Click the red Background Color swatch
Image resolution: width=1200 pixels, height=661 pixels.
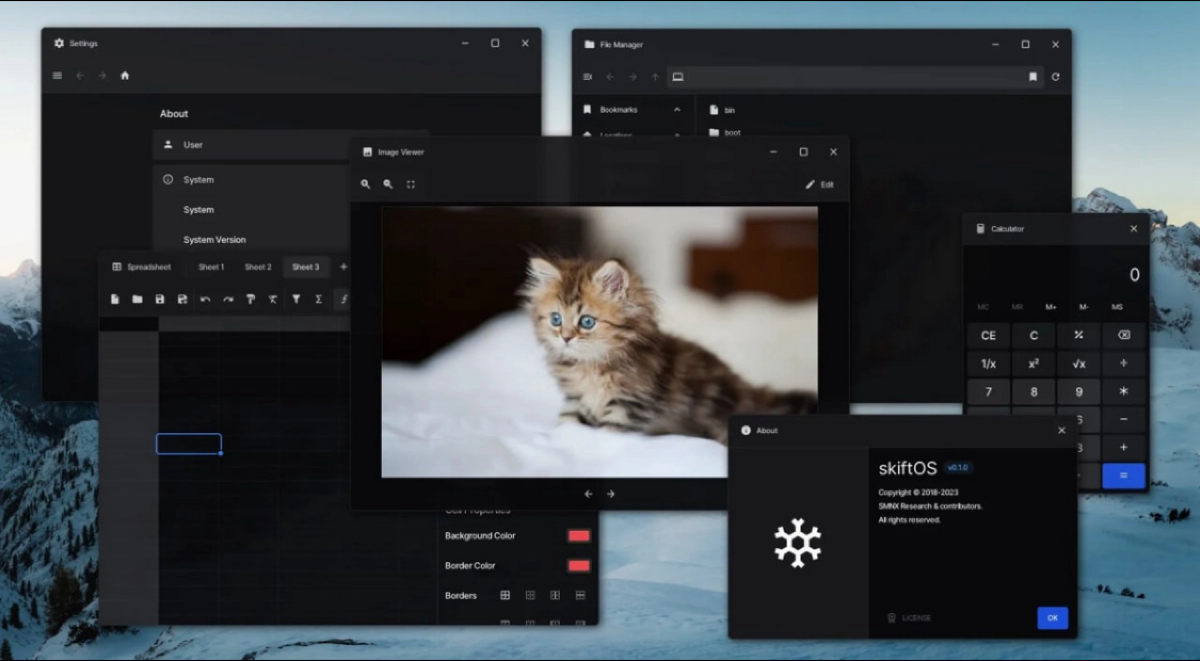pos(578,535)
